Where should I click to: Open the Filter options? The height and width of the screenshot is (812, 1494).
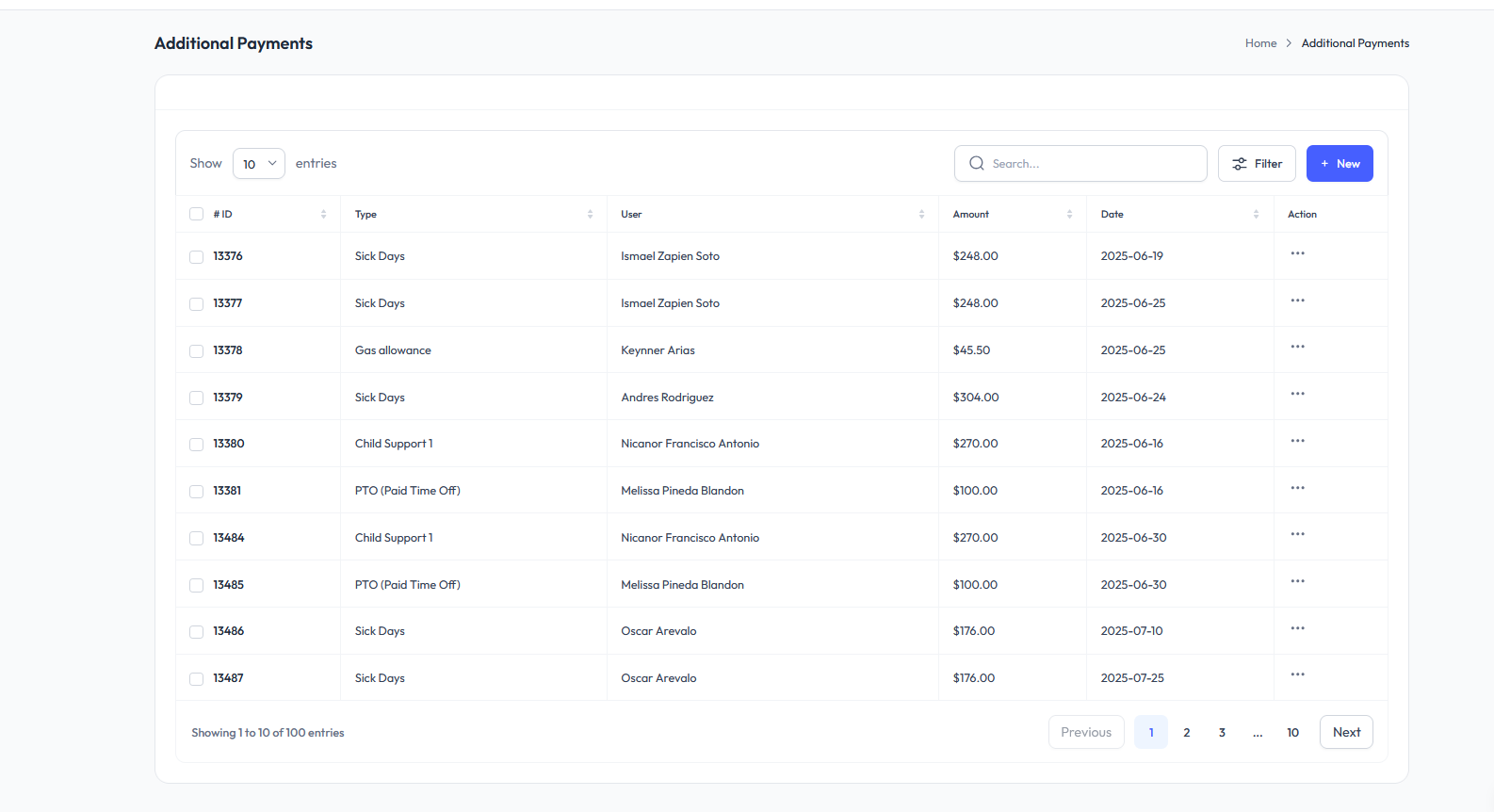click(x=1257, y=164)
